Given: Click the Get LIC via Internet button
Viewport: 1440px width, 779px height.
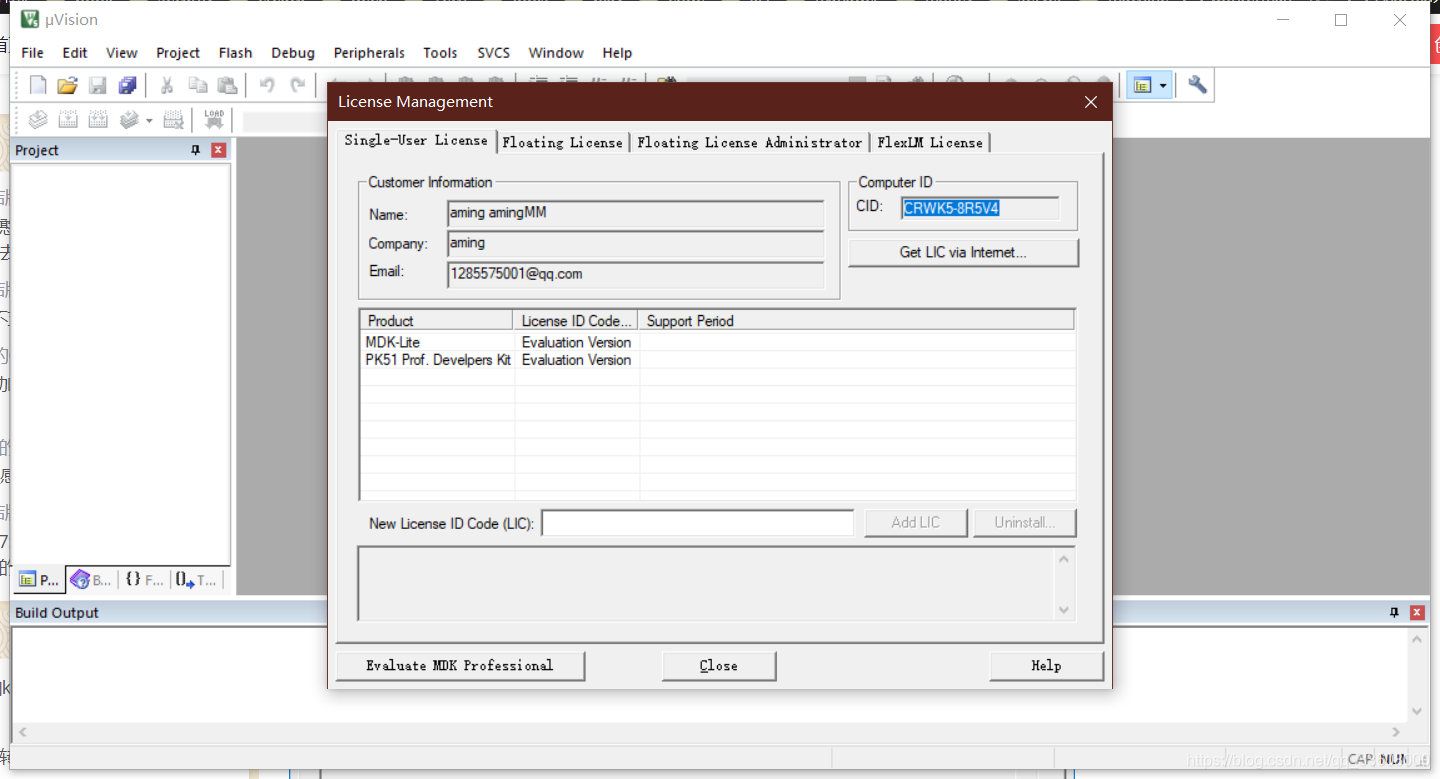Looking at the screenshot, I should point(963,252).
